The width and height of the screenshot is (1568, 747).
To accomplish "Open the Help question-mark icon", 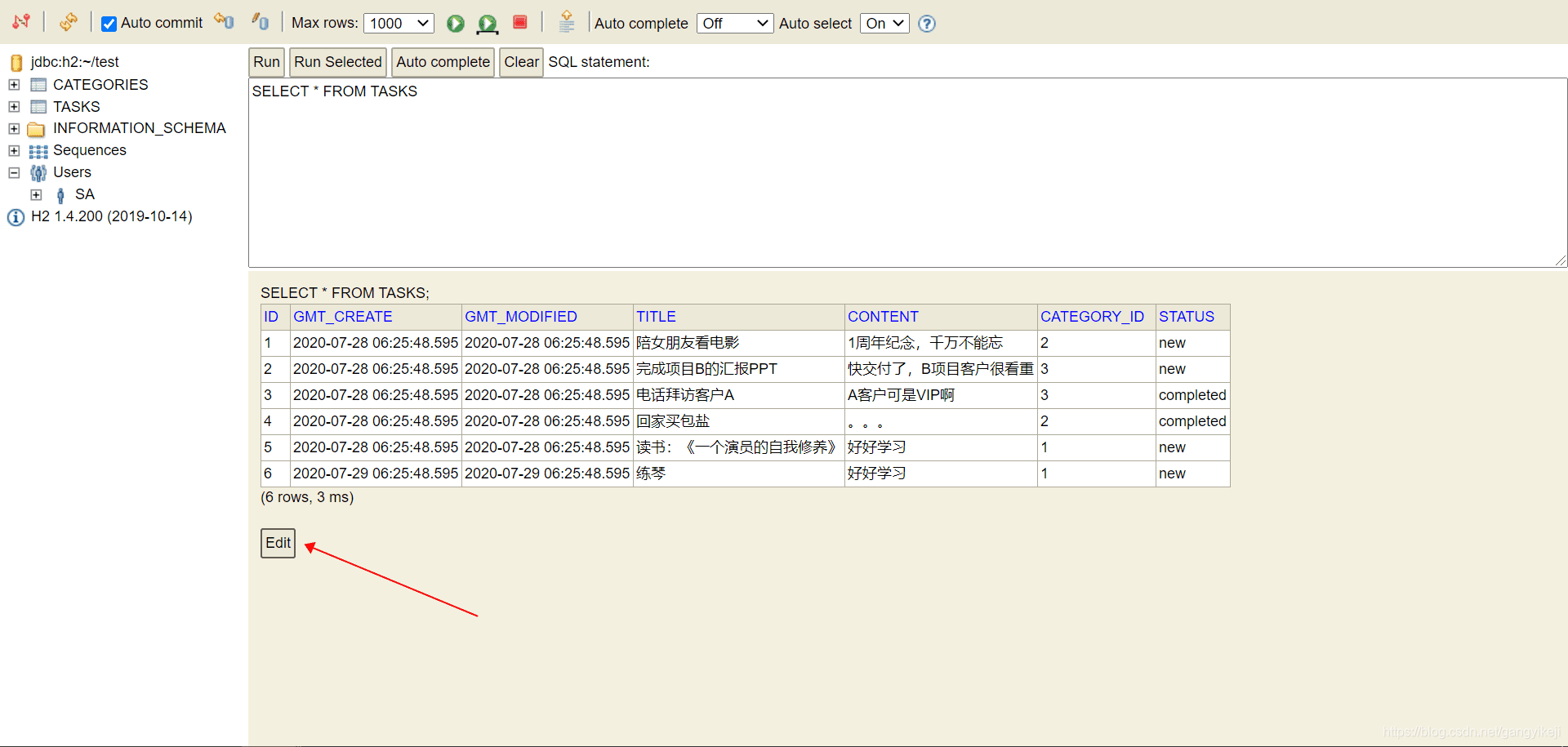I will click(x=927, y=24).
